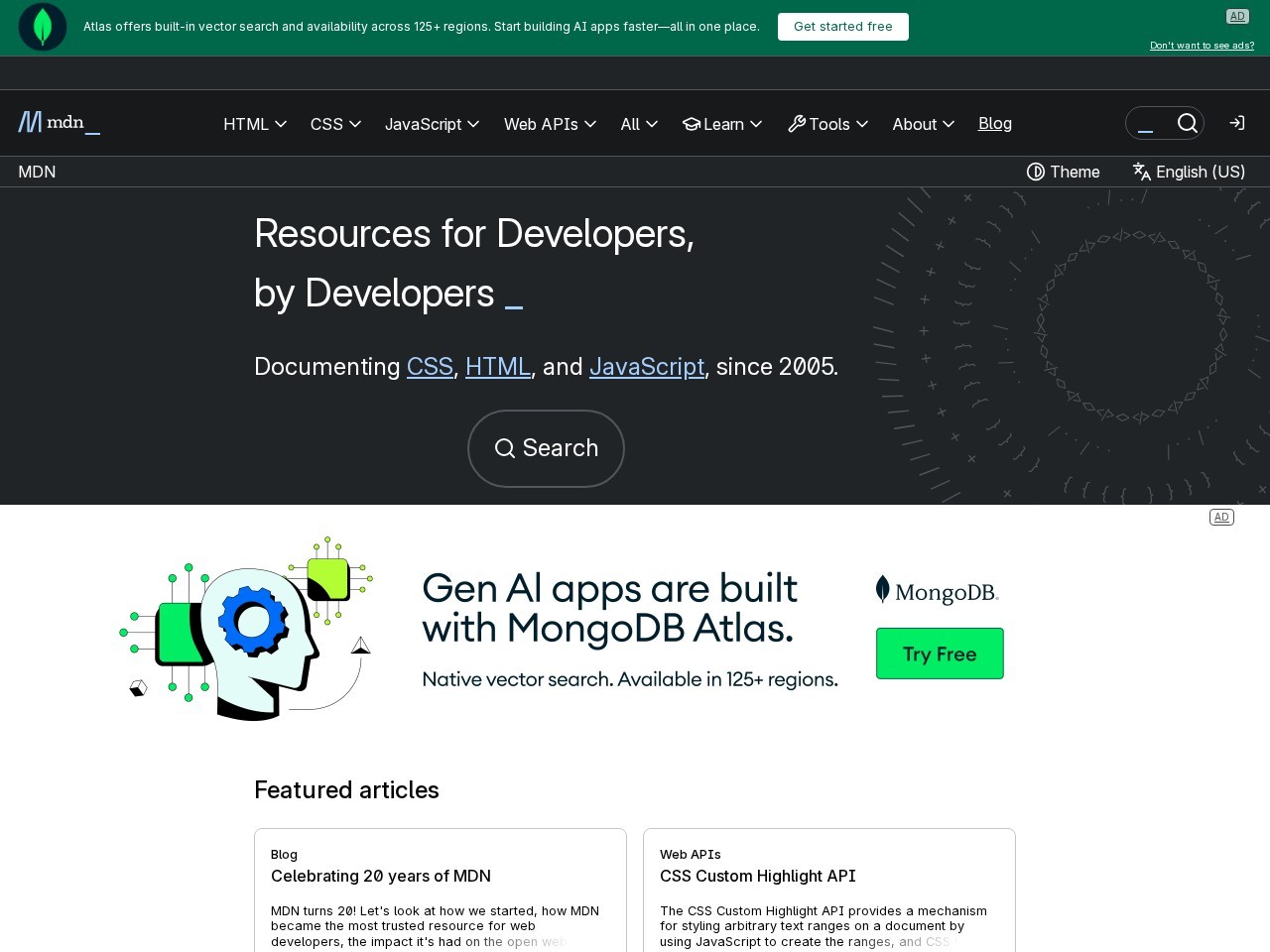The height and width of the screenshot is (952, 1270).
Task: Expand the HTML navigation menu
Action: pyautogui.click(x=255, y=124)
